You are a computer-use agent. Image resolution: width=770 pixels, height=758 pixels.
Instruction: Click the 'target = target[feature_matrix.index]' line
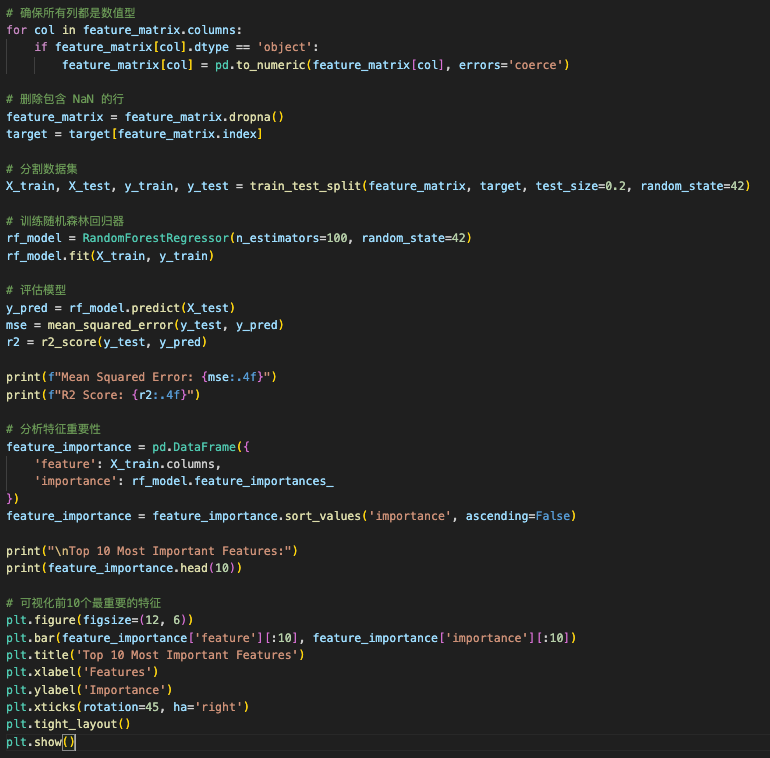(134, 134)
